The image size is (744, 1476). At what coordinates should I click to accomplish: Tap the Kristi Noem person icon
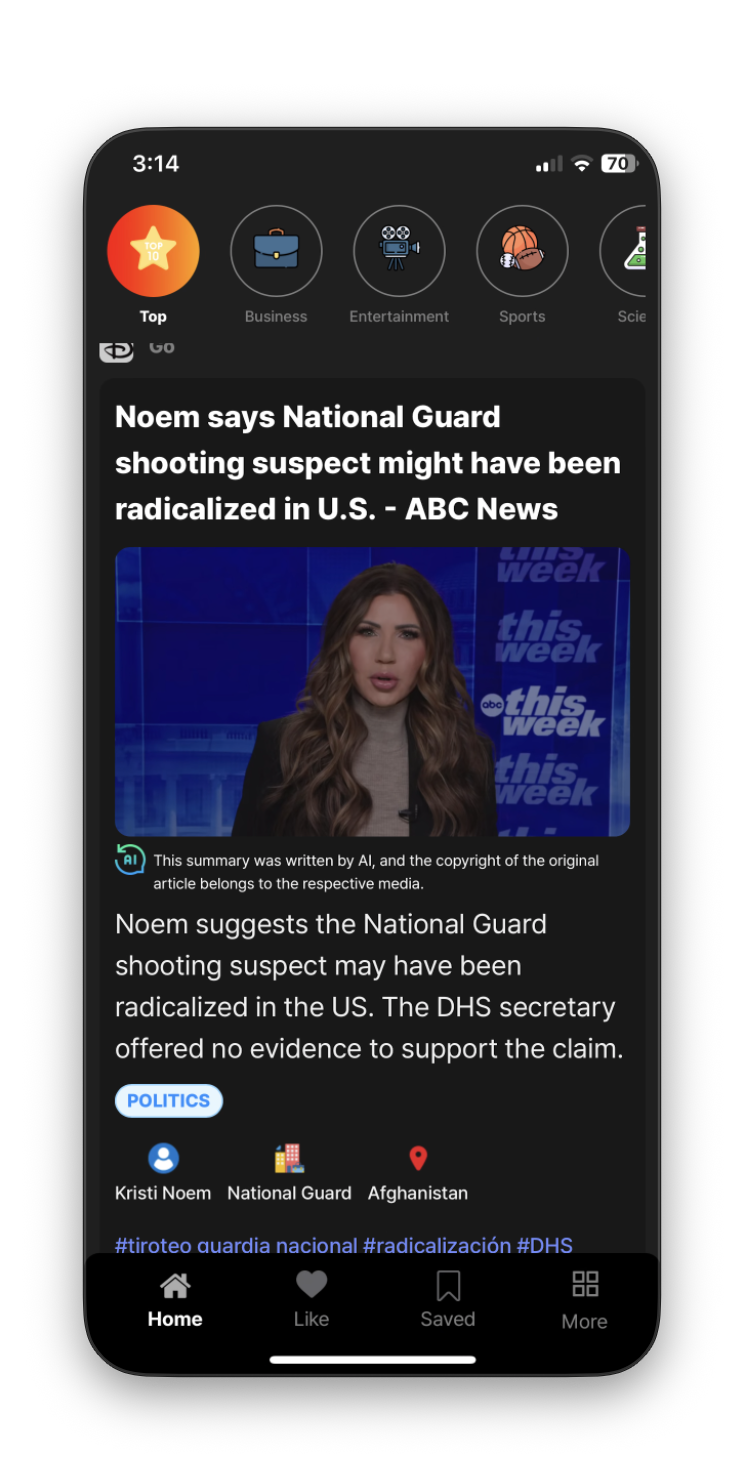[163, 1158]
